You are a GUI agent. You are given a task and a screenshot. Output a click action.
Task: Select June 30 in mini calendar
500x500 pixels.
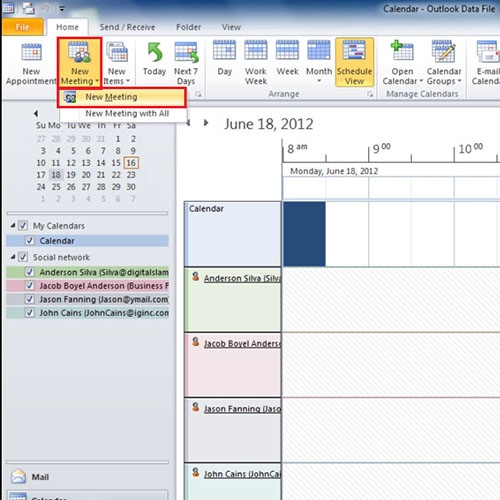(x=131, y=187)
